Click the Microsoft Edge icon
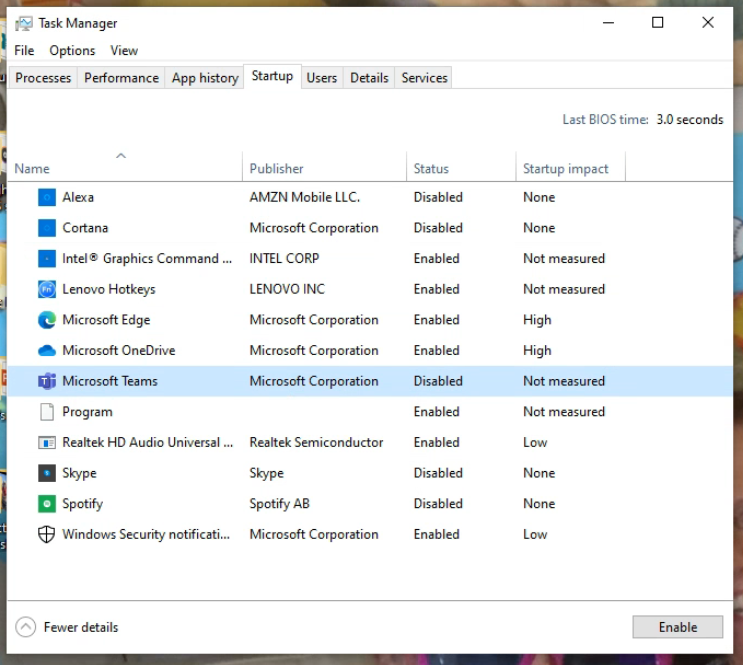Screen dimensions: 743x665 (x=47, y=320)
